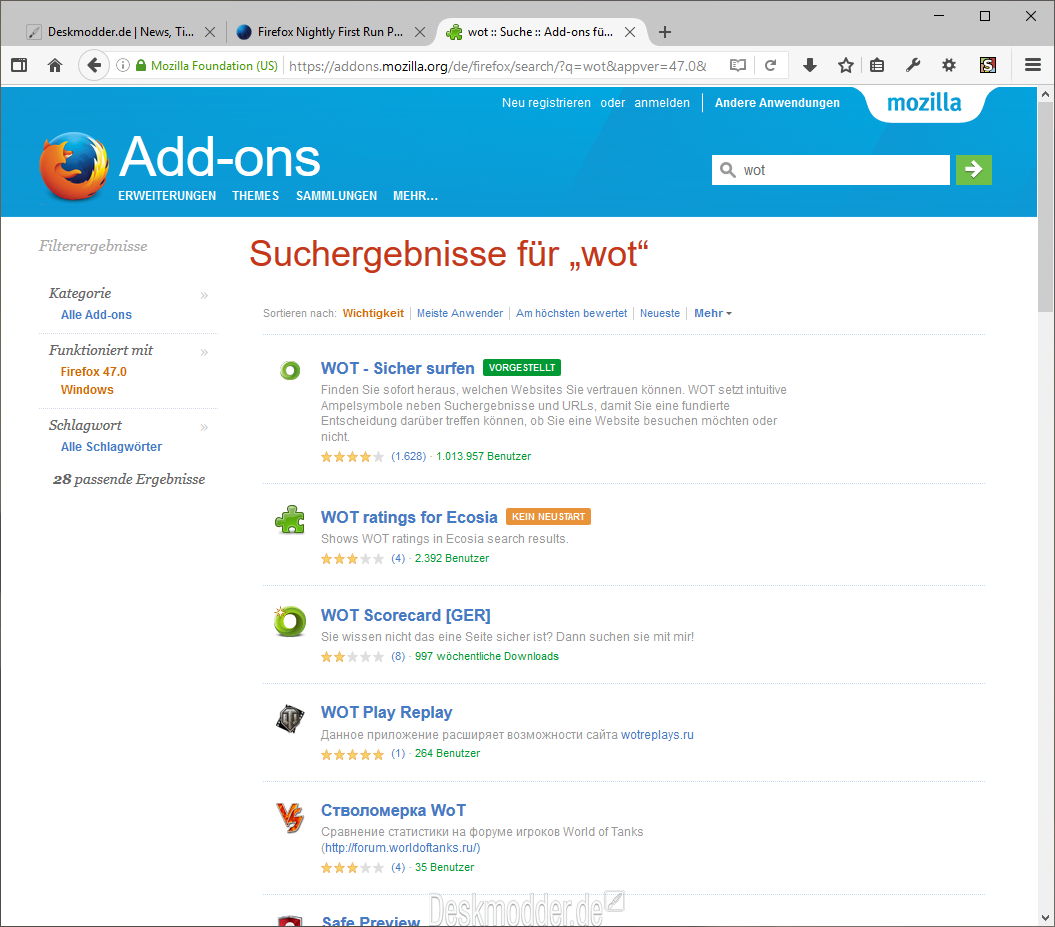1055x927 pixels.
Task: Click the WOT ratings for Ecosia puzzle icon
Action: point(290,519)
